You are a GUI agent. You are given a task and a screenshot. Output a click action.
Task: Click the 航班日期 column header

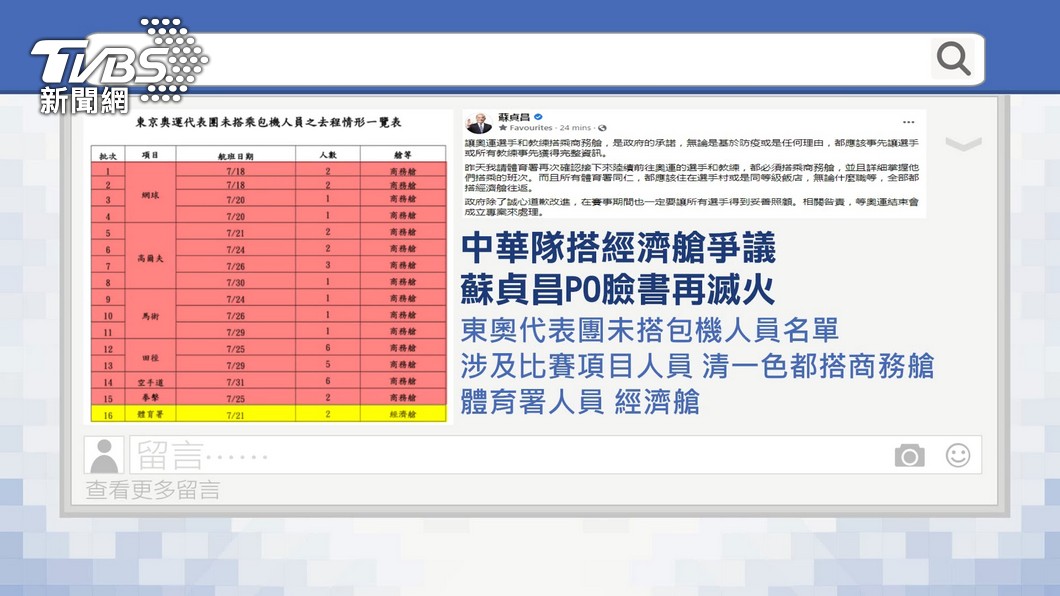pos(235,155)
